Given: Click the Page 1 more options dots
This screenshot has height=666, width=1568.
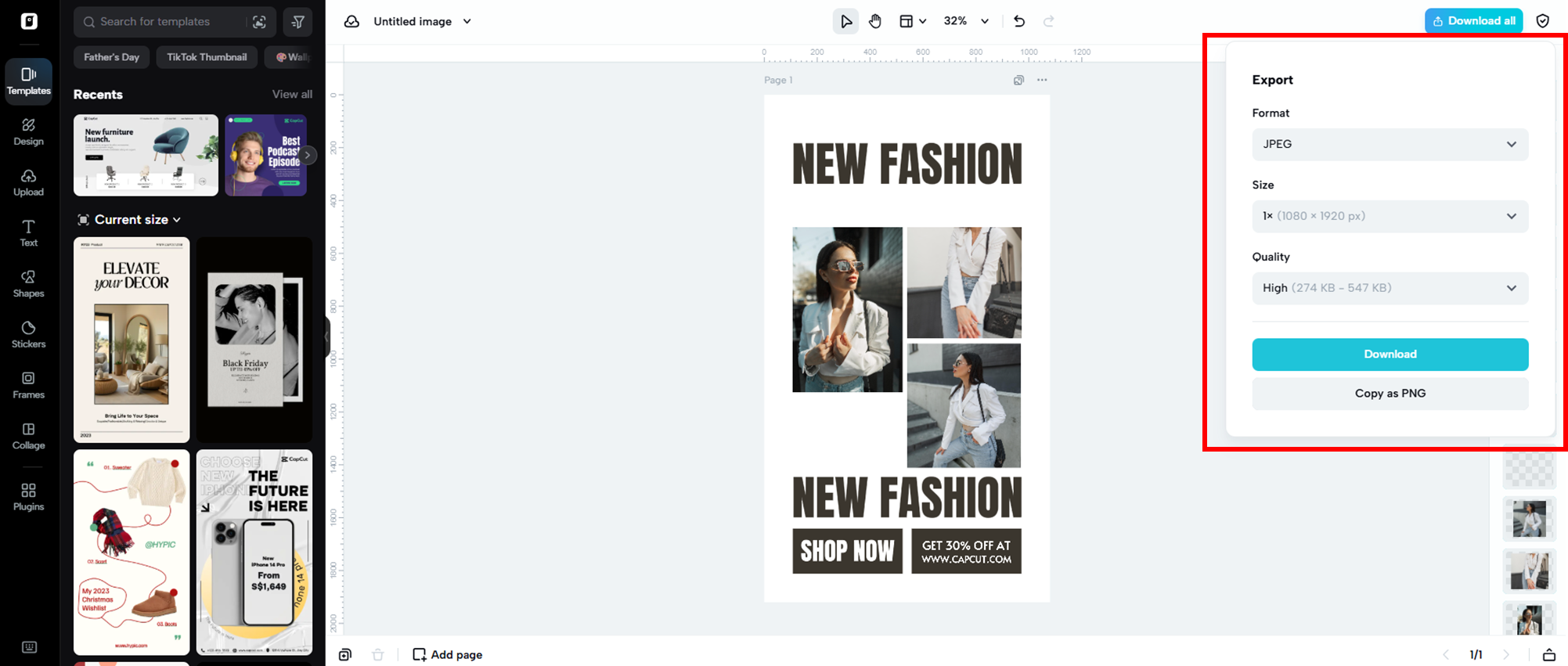Looking at the screenshot, I should coord(1042,80).
